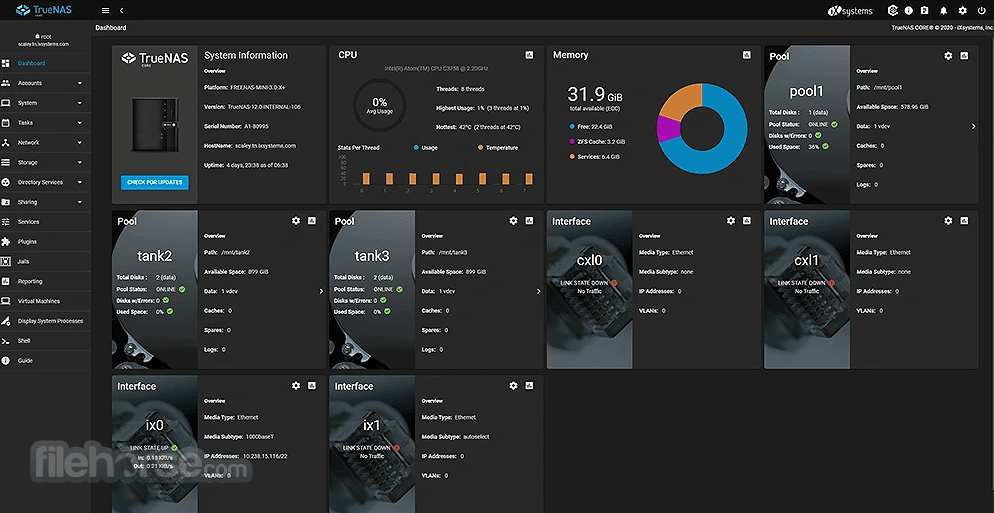Open the Task Manager clipboard icon
Viewport: 994px width, 513px height.
(924, 10)
